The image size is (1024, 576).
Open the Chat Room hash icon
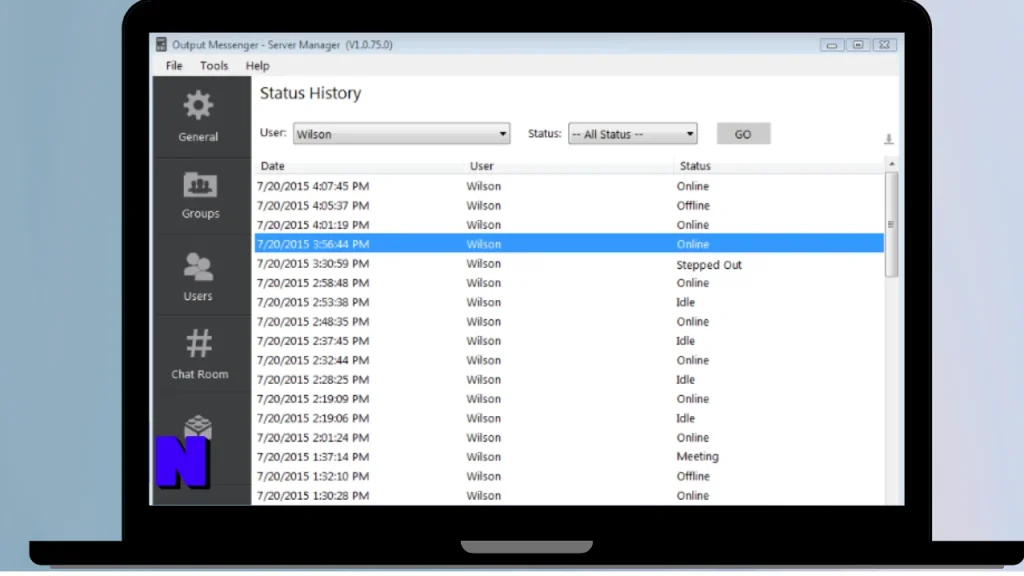tap(199, 344)
